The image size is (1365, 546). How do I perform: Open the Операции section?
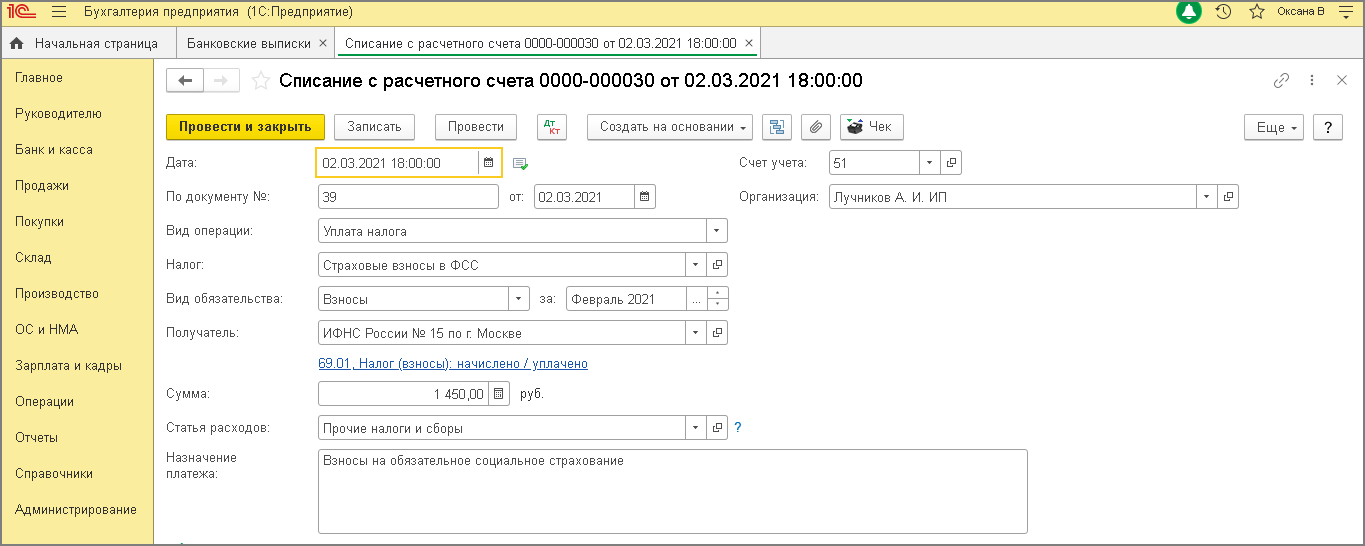(44, 402)
